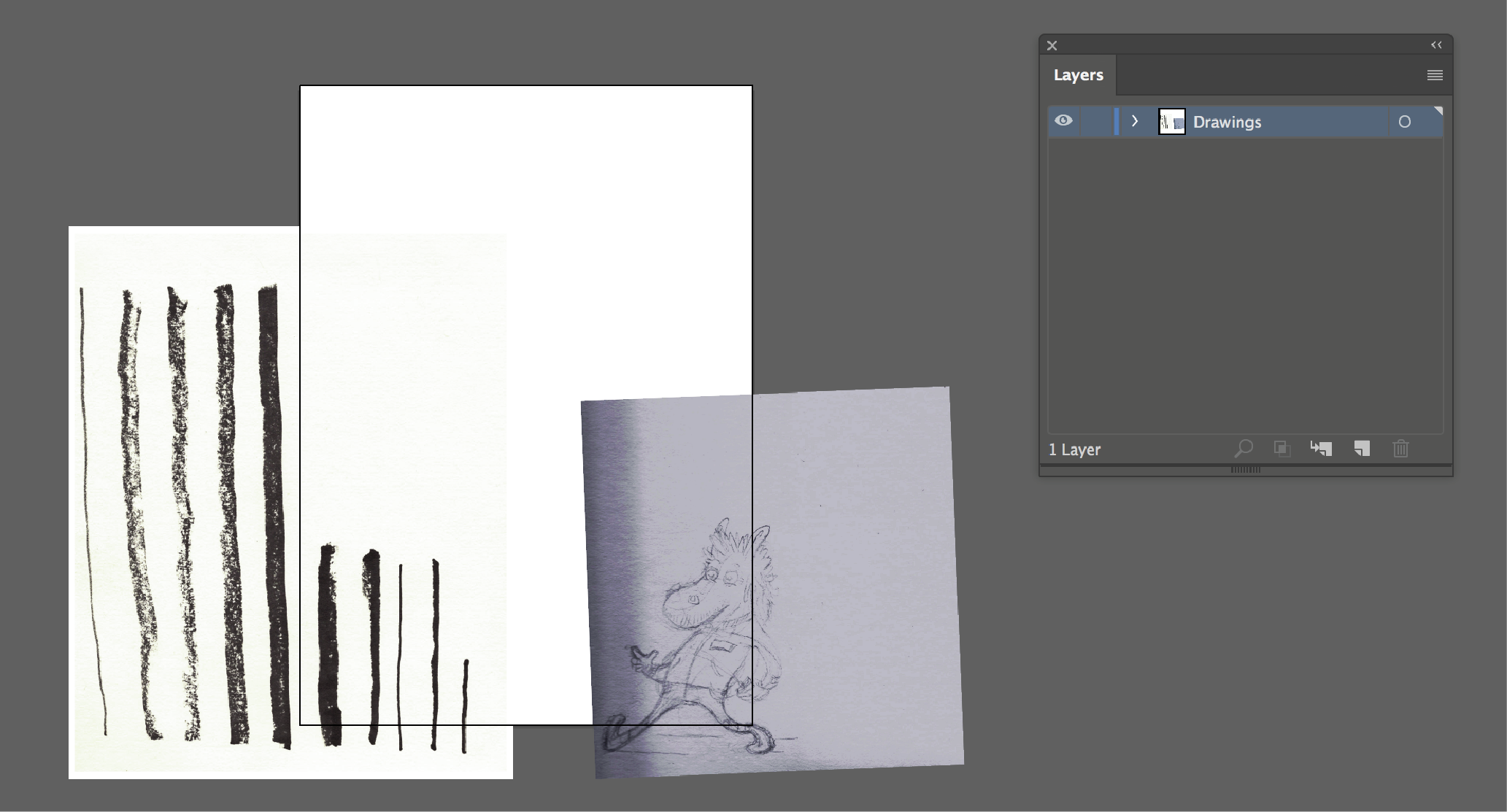This screenshot has width=1507, height=812.
Task: Create a new sublayer
Action: click(x=1321, y=449)
